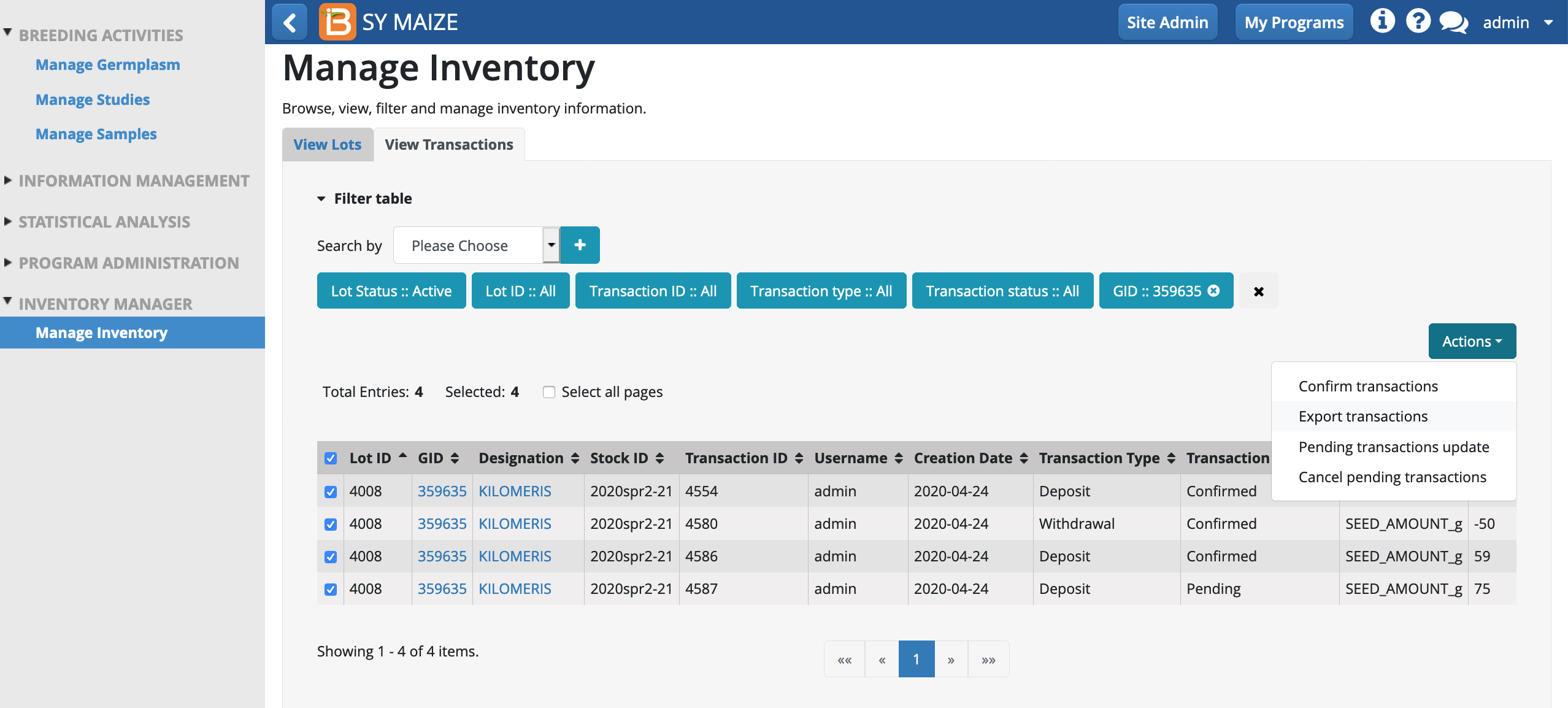1568x708 pixels.
Task: Go to last page pagination arrow
Action: pos(988,660)
